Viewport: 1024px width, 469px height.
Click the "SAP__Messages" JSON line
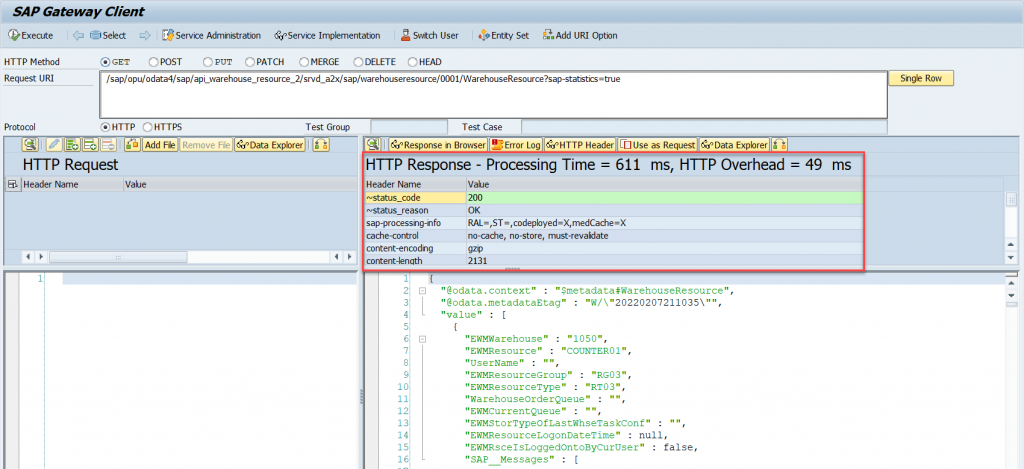(x=521, y=460)
